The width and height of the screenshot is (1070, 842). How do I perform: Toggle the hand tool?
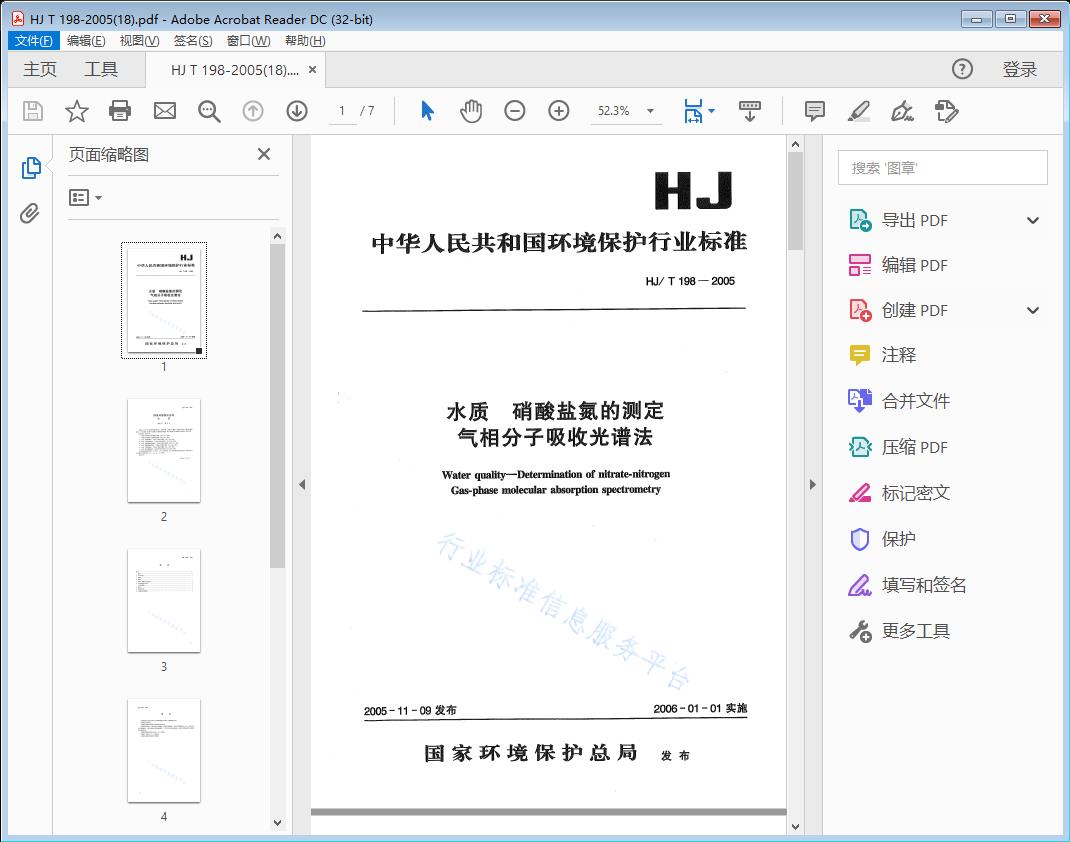pos(470,111)
